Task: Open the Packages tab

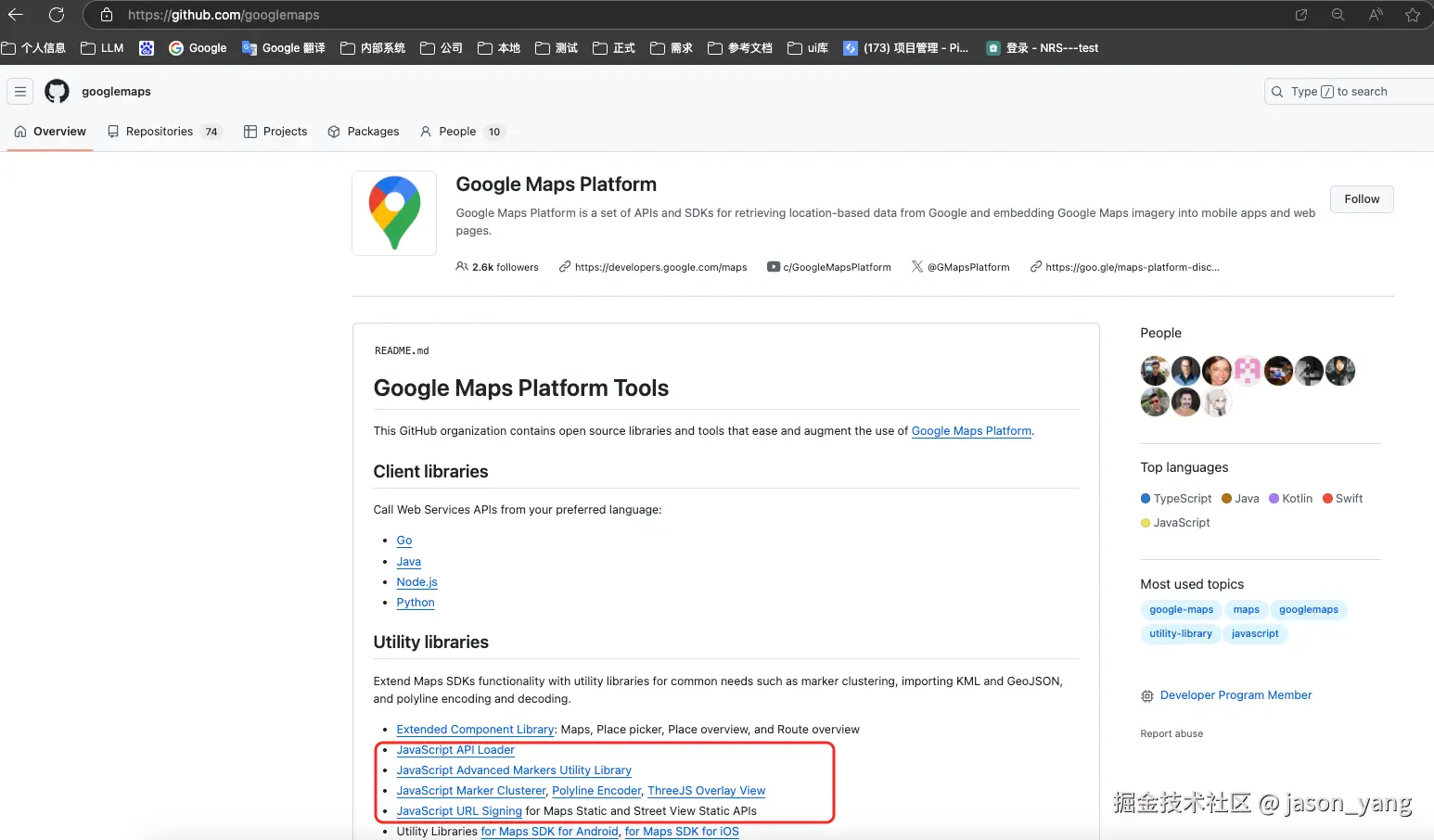Action: [x=364, y=132]
